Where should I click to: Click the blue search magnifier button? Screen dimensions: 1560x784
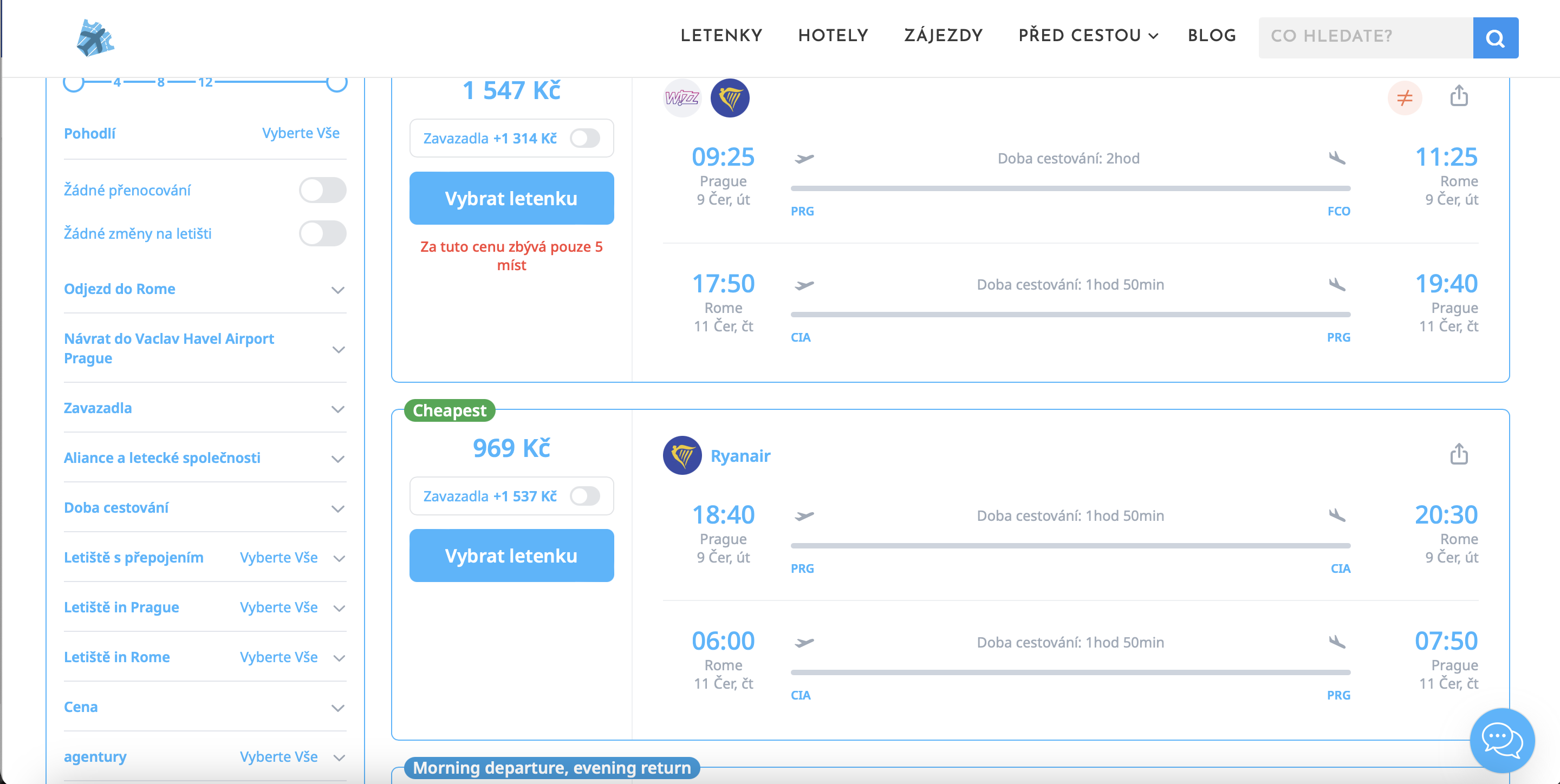tap(1494, 38)
